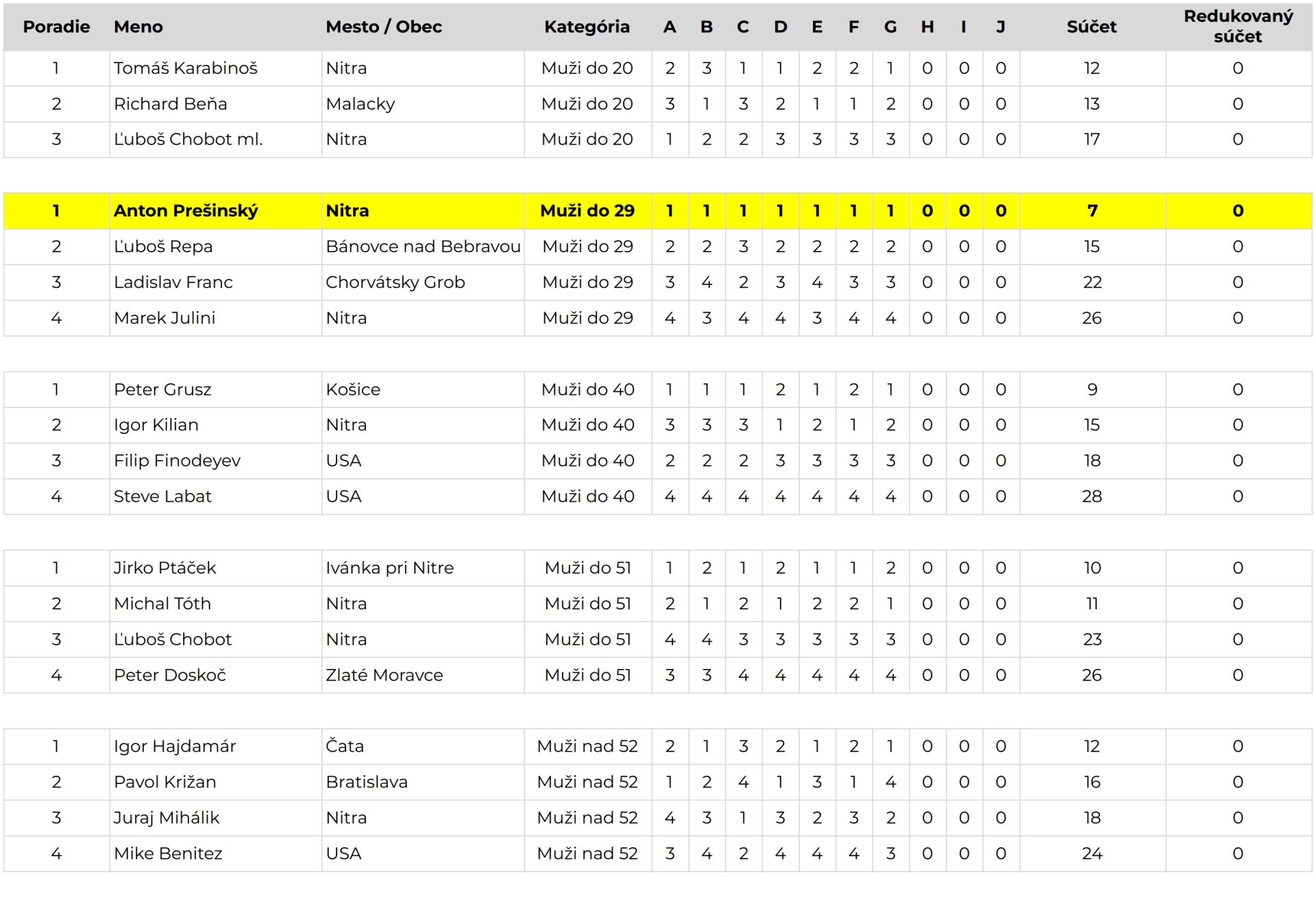Click the Kategória column header
The image size is (1316, 921).
587,27
